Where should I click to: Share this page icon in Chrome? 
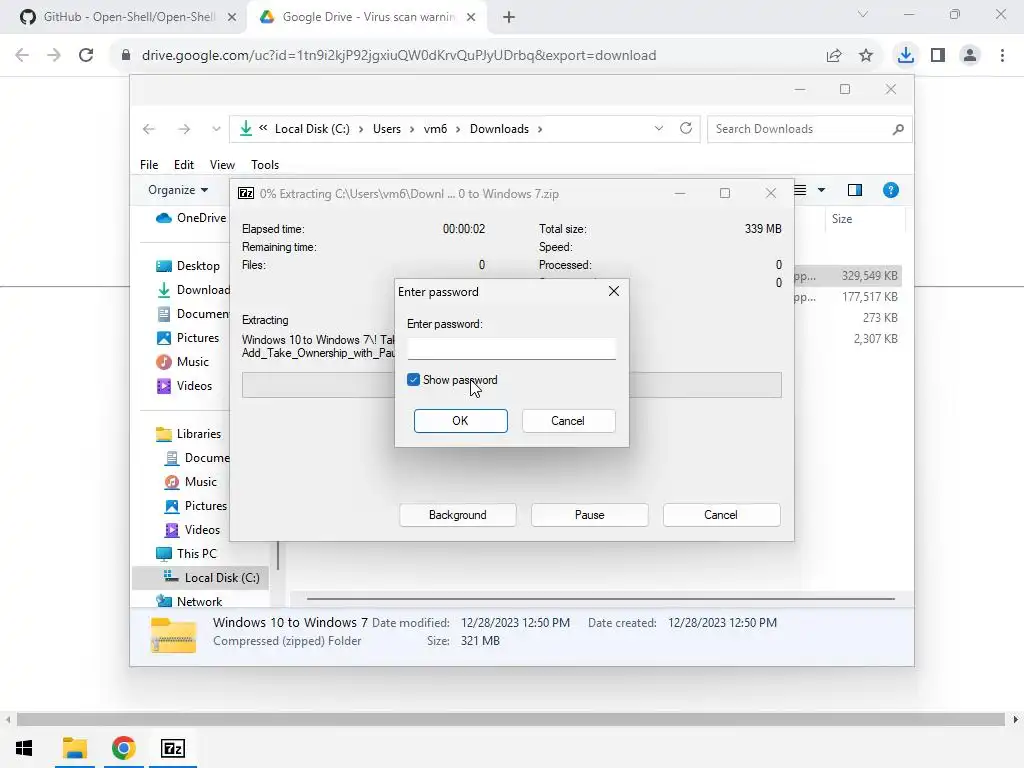tap(834, 56)
